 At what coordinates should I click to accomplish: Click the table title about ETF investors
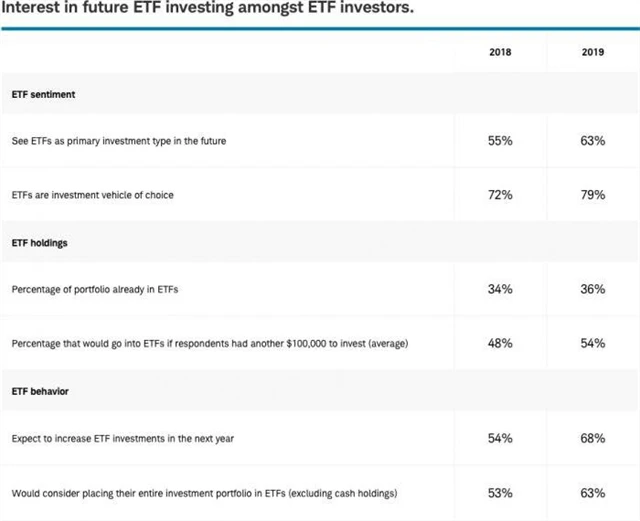(x=209, y=9)
